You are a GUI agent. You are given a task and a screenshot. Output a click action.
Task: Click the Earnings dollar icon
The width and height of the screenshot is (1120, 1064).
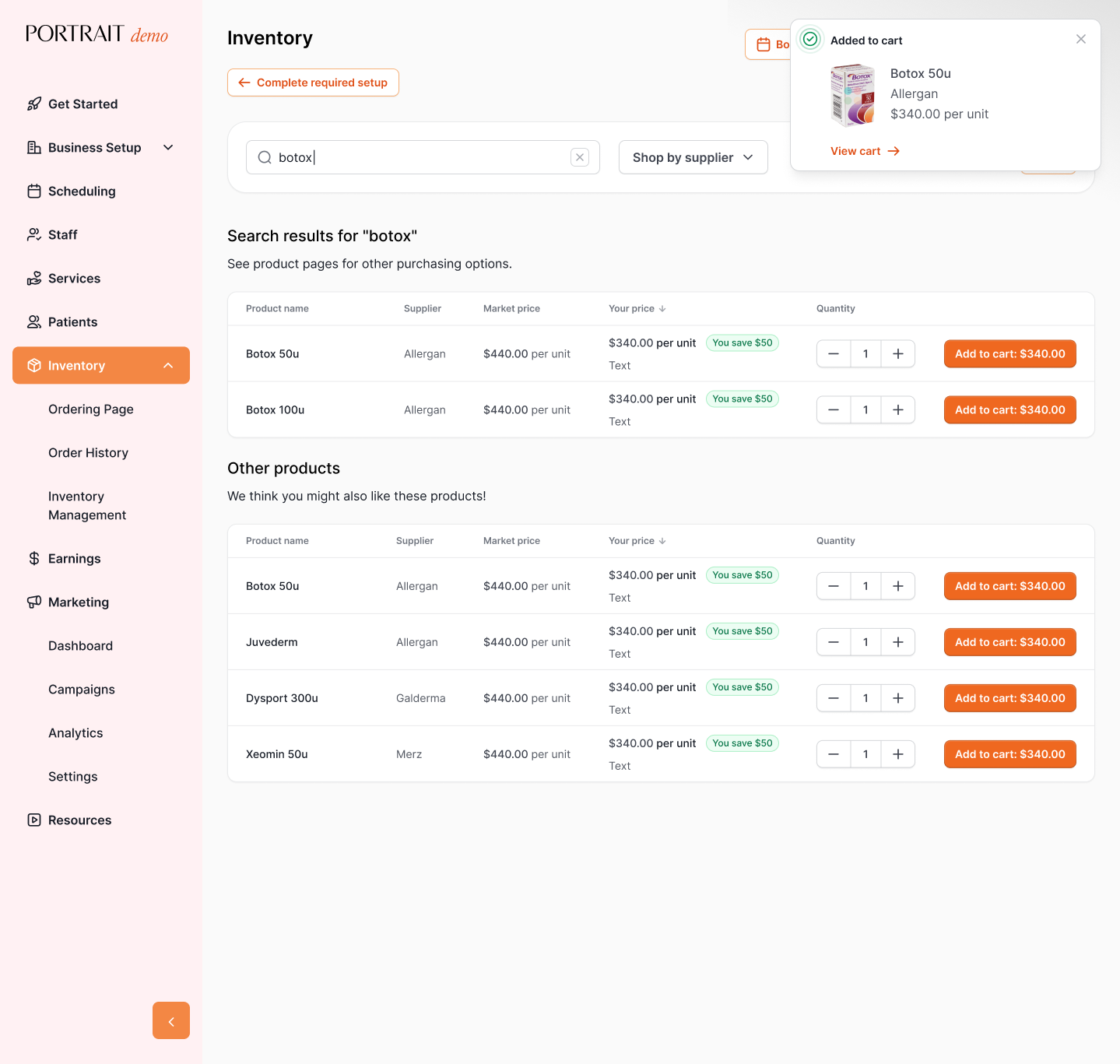tap(34, 558)
